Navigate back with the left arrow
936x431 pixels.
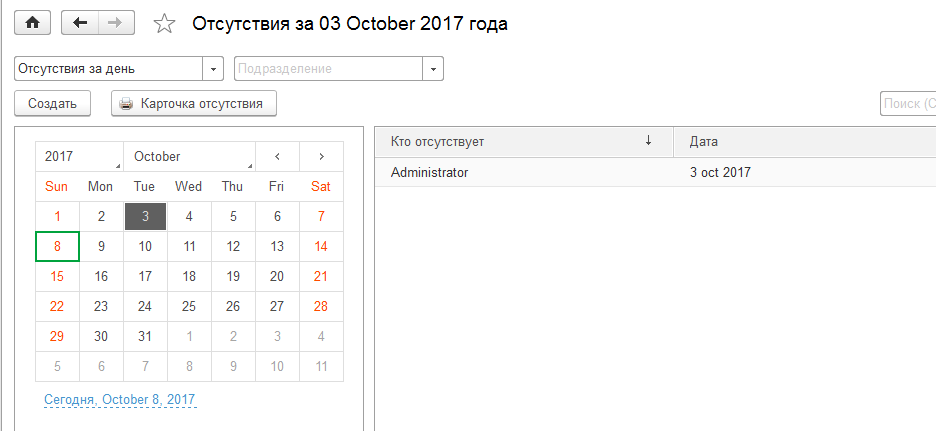coord(80,23)
